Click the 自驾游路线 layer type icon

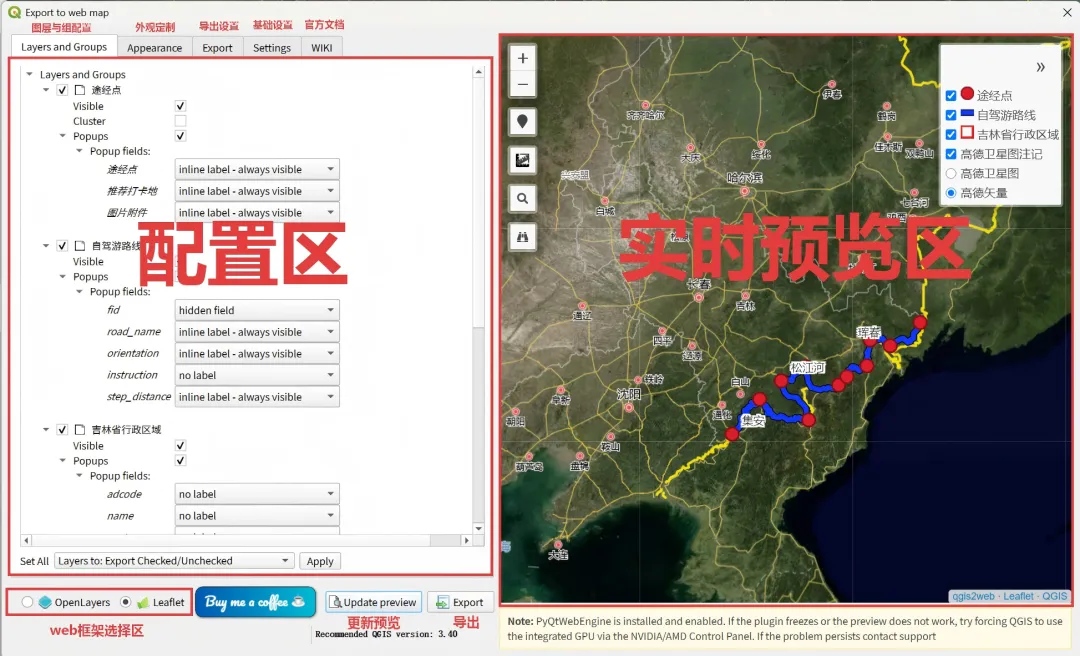80,246
